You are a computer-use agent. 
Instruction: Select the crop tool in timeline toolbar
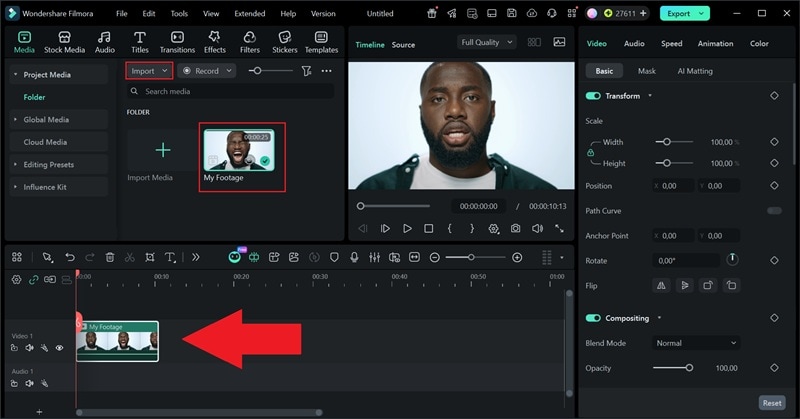point(149,257)
